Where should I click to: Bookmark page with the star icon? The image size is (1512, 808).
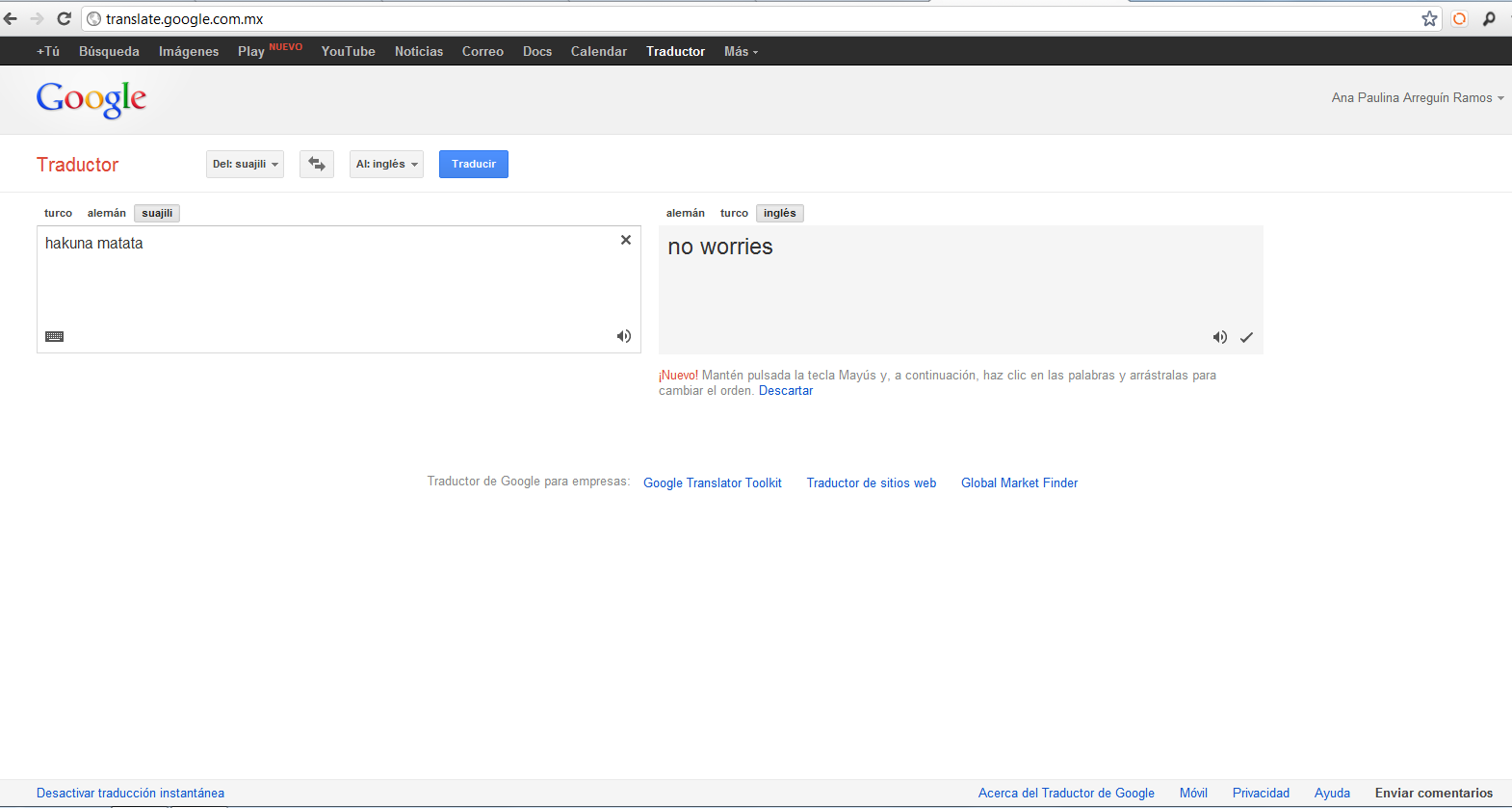[x=1429, y=18]
